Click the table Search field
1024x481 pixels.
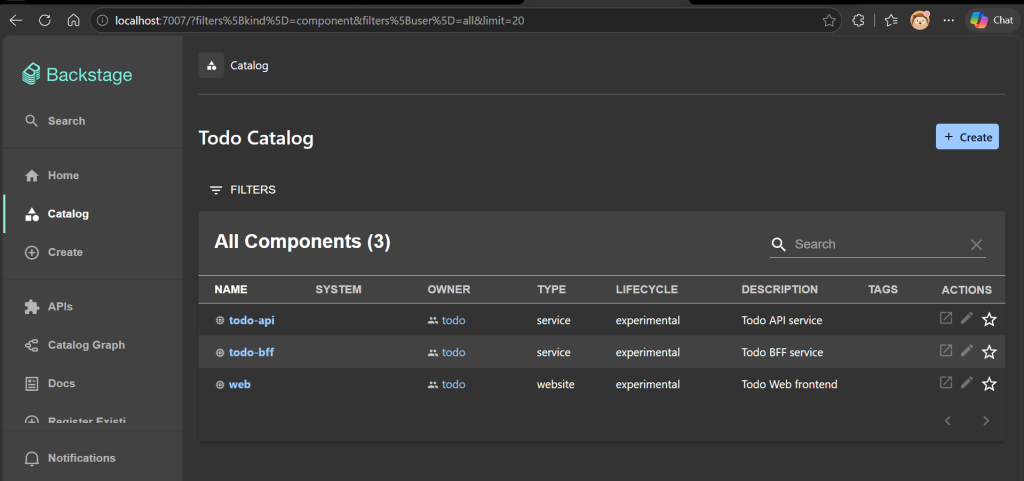click(x=877, y=244)
